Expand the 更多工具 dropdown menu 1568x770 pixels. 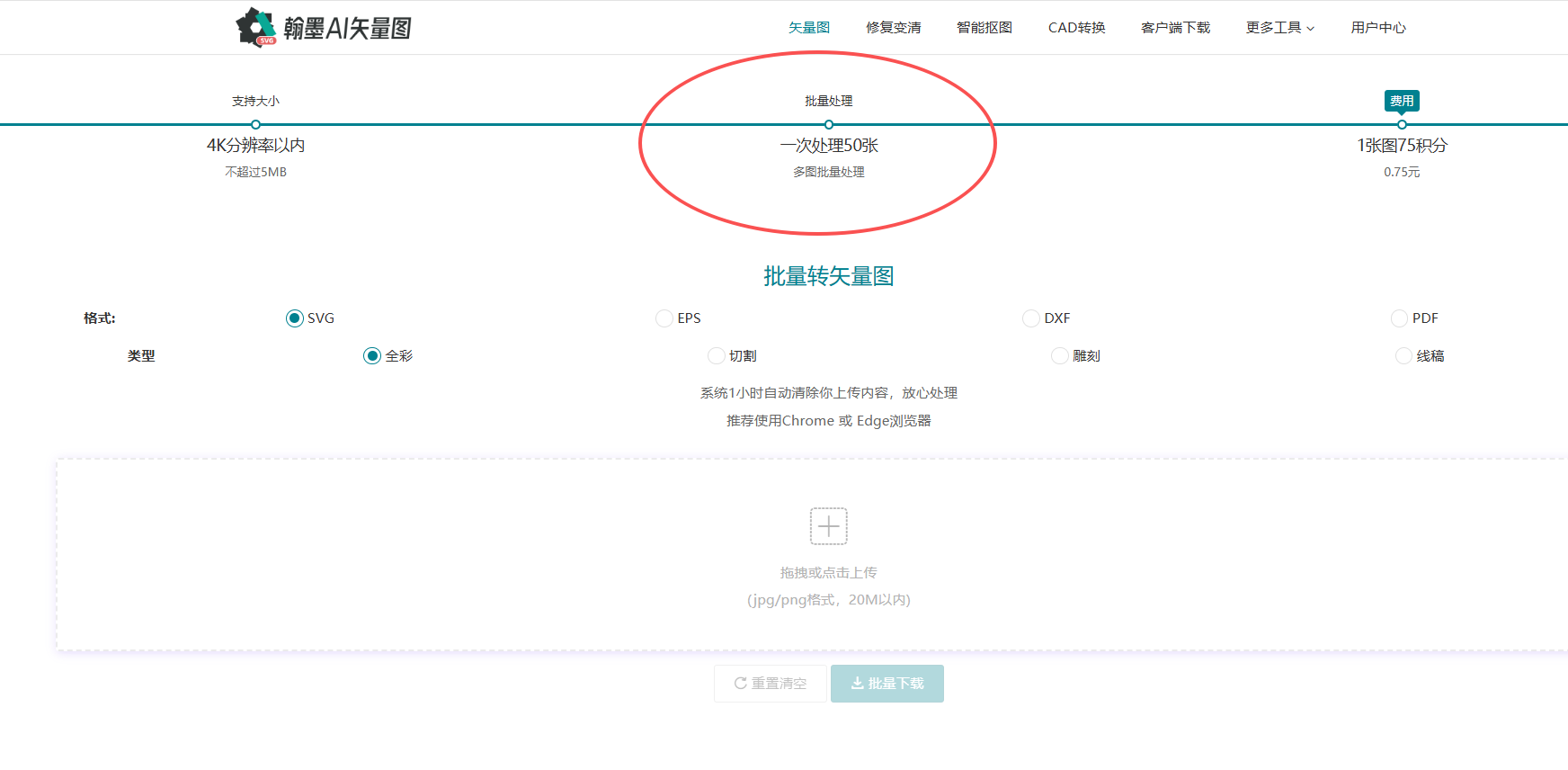click(x=1280, y=28)
